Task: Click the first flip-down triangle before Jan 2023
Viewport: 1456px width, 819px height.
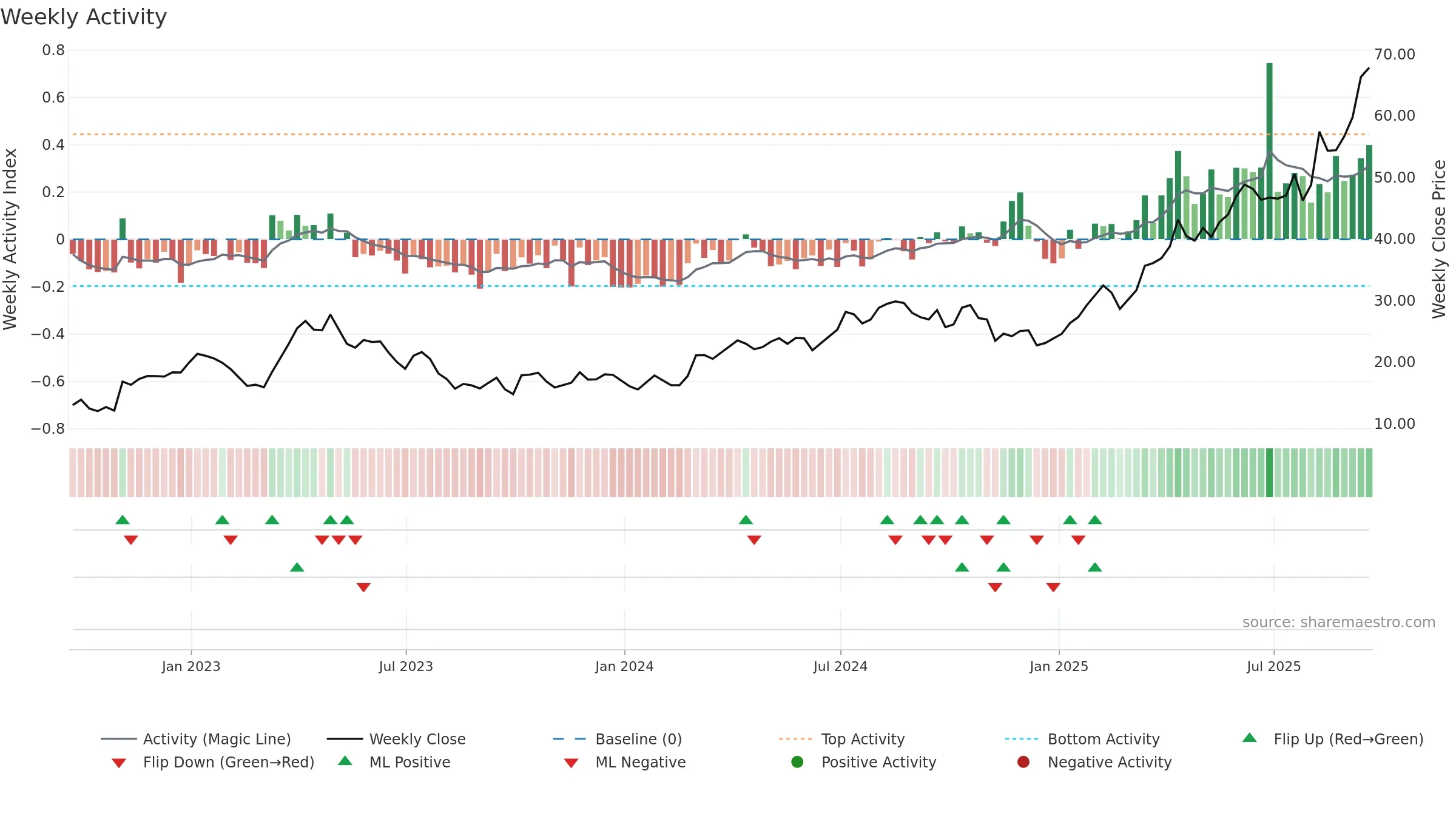Action: (131, 540)
